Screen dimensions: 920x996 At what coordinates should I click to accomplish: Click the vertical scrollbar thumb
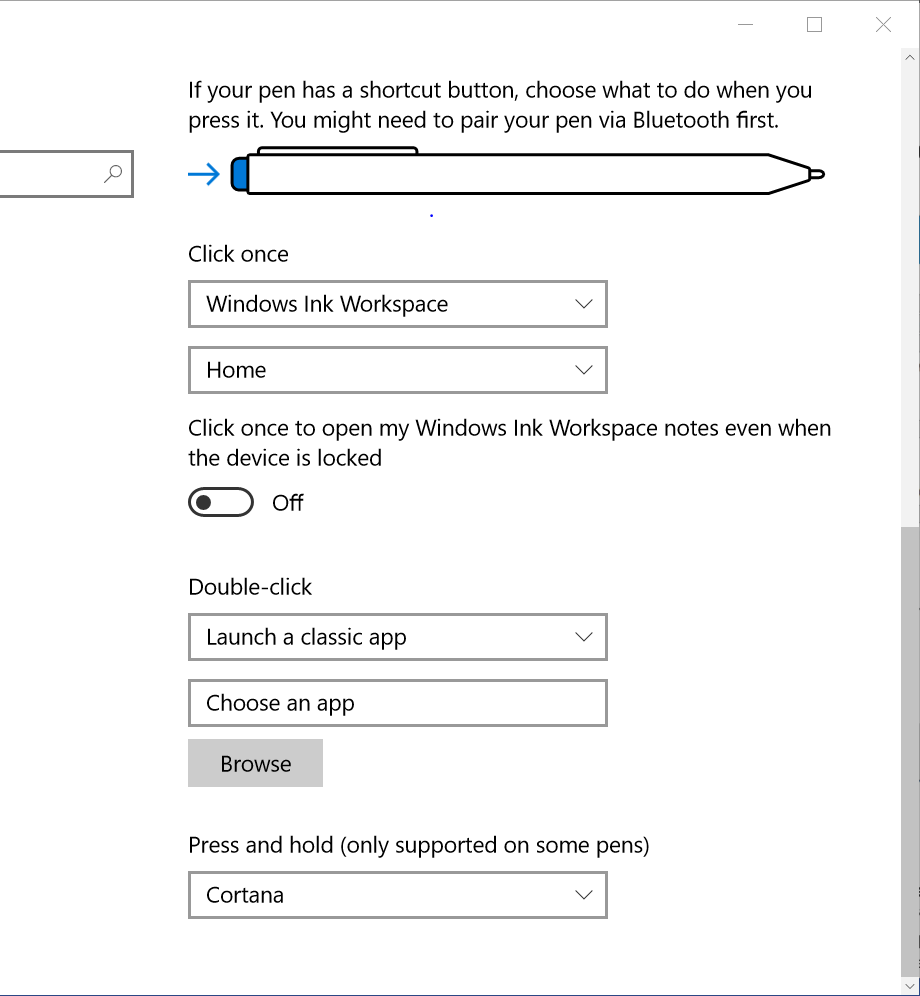coord(909,750)
